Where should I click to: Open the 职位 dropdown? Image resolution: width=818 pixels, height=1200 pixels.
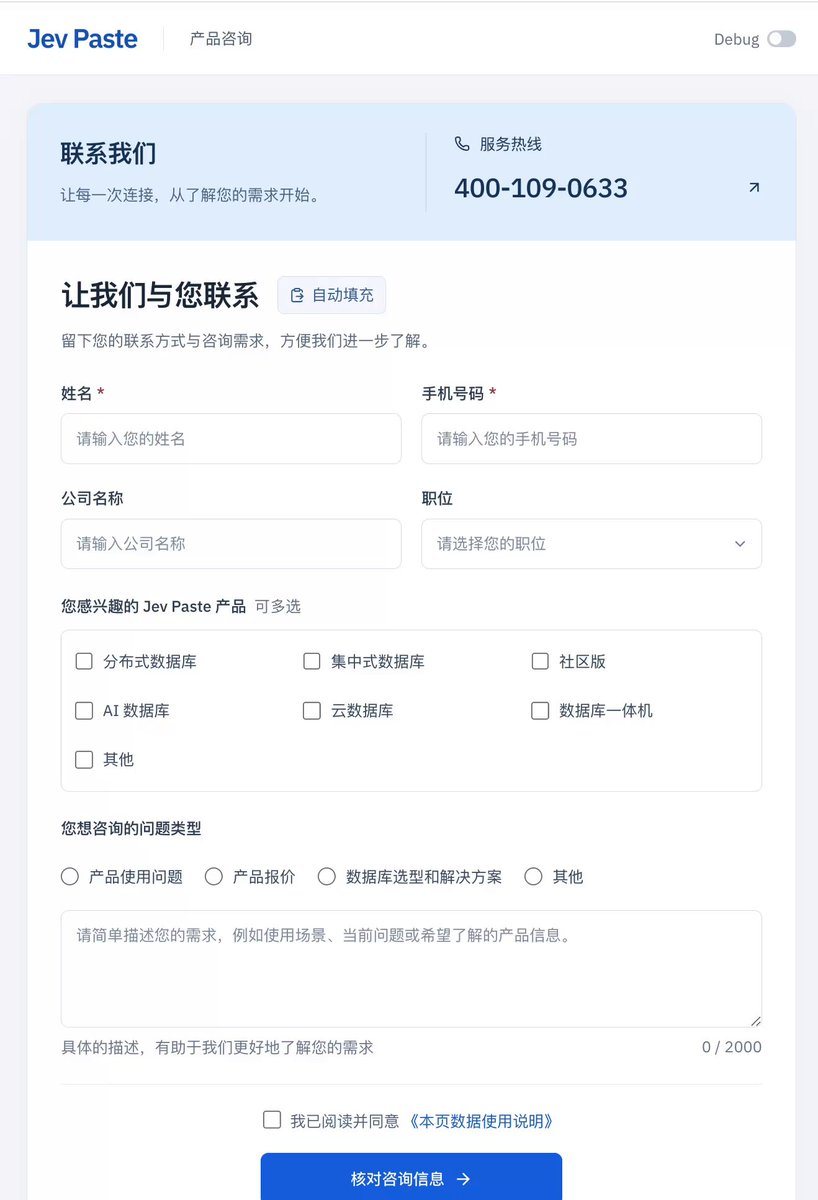click(x=591, y=544)
